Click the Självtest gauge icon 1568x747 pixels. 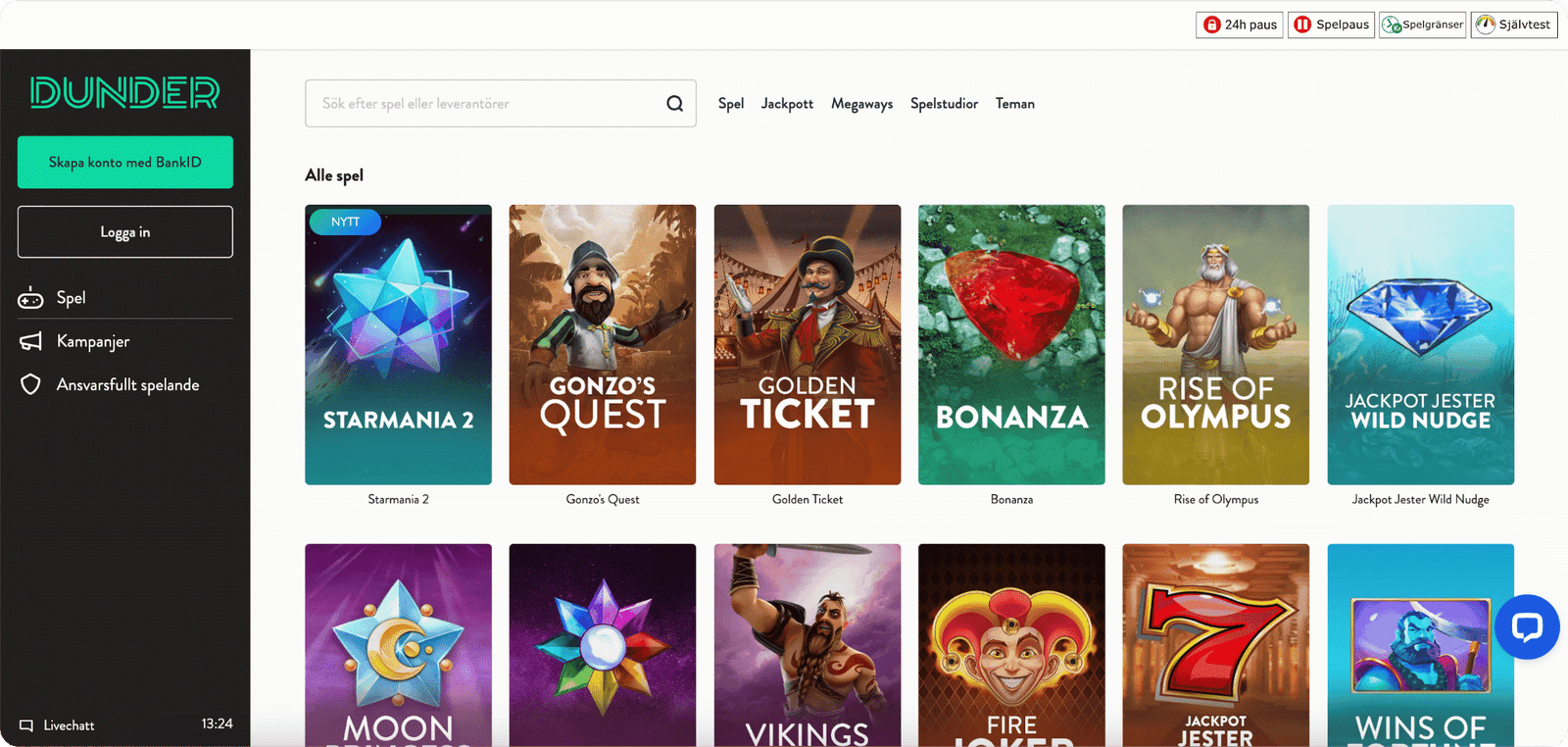coord(1486,25)
